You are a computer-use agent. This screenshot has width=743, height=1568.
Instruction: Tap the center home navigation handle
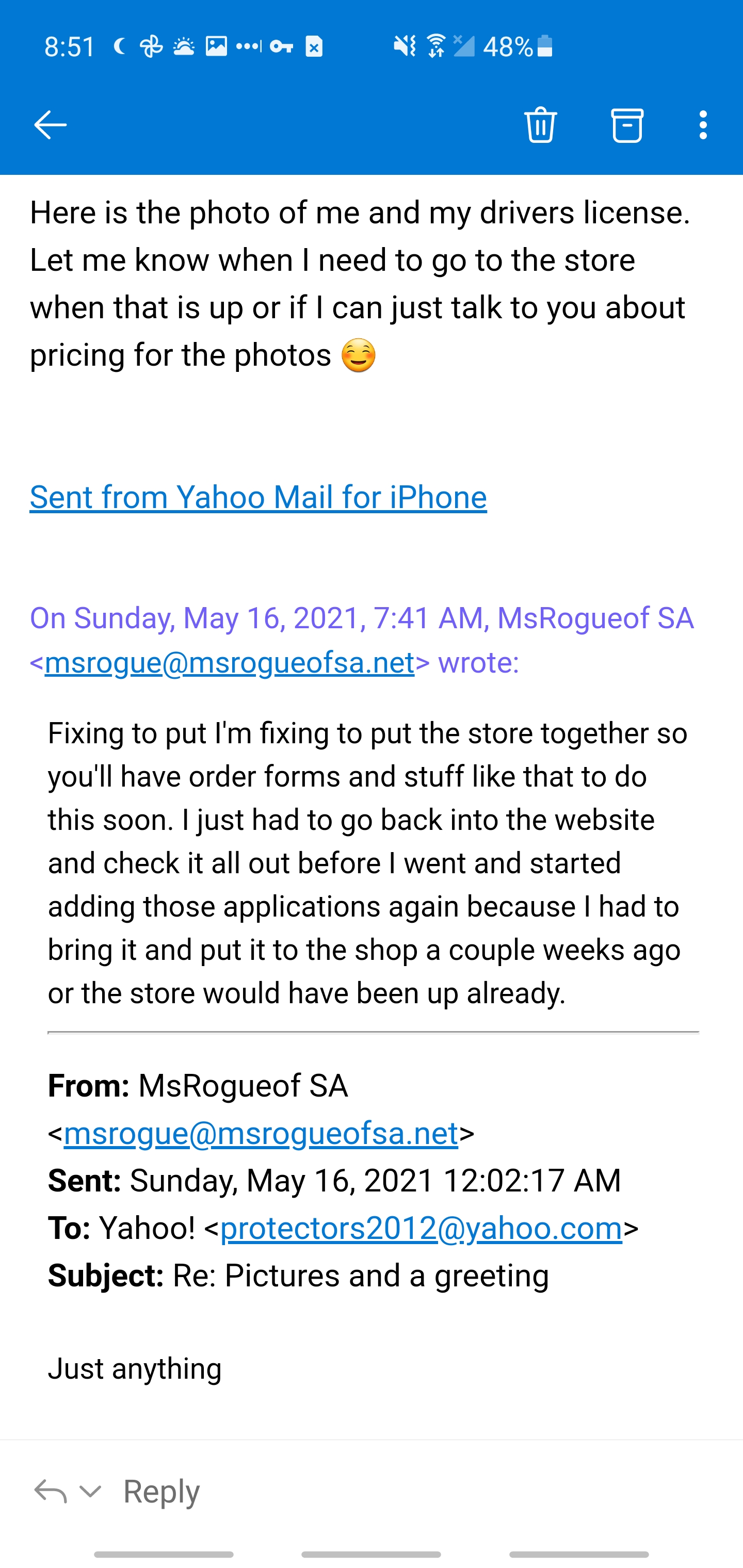click(x=371, y=1555)
